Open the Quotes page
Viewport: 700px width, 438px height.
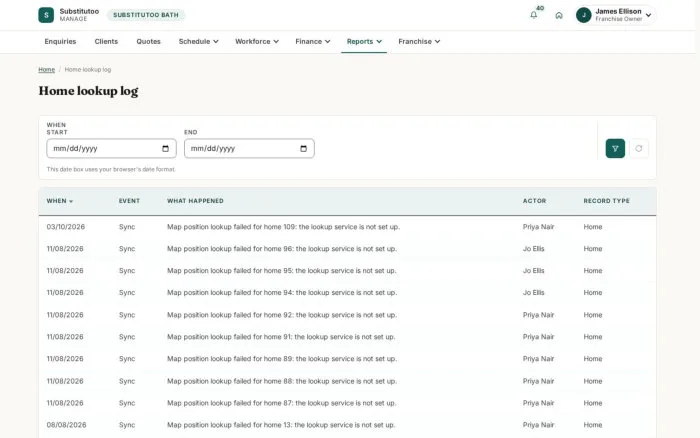coord(148,42)
